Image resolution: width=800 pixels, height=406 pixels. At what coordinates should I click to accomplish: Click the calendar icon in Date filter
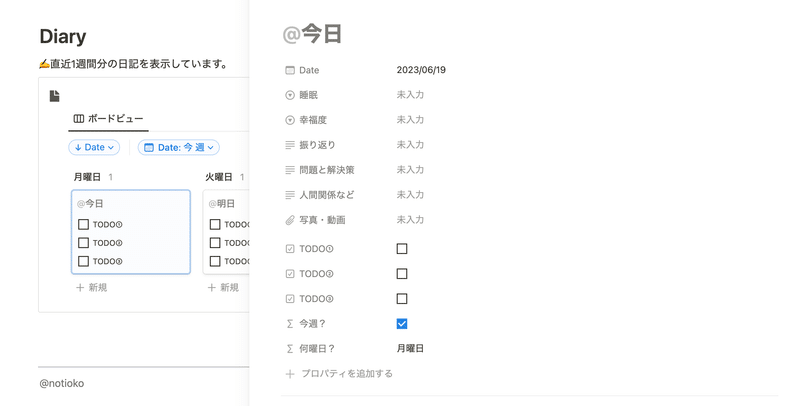tap(149, 147)
